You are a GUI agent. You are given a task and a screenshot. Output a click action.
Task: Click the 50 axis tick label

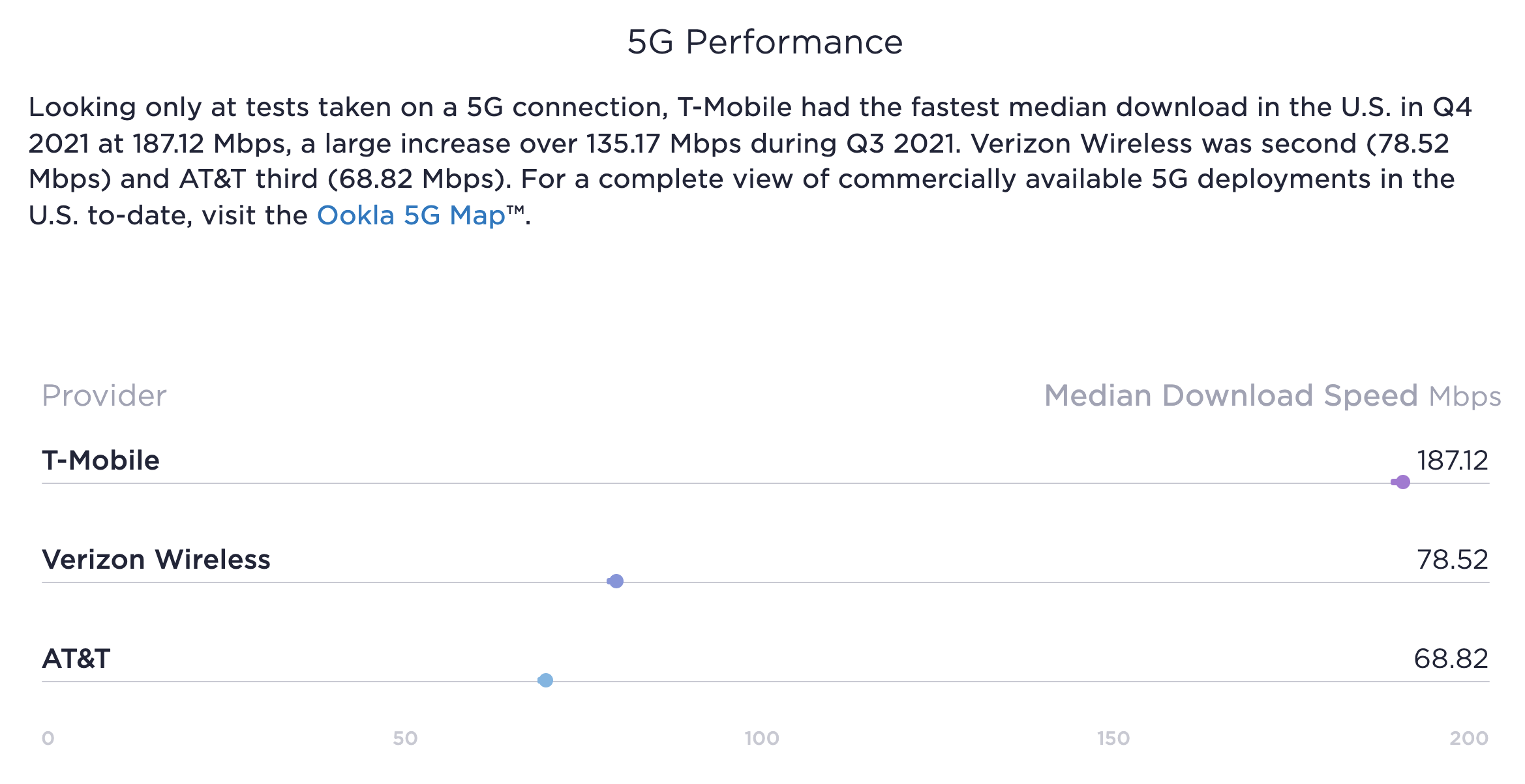(405, 738)
